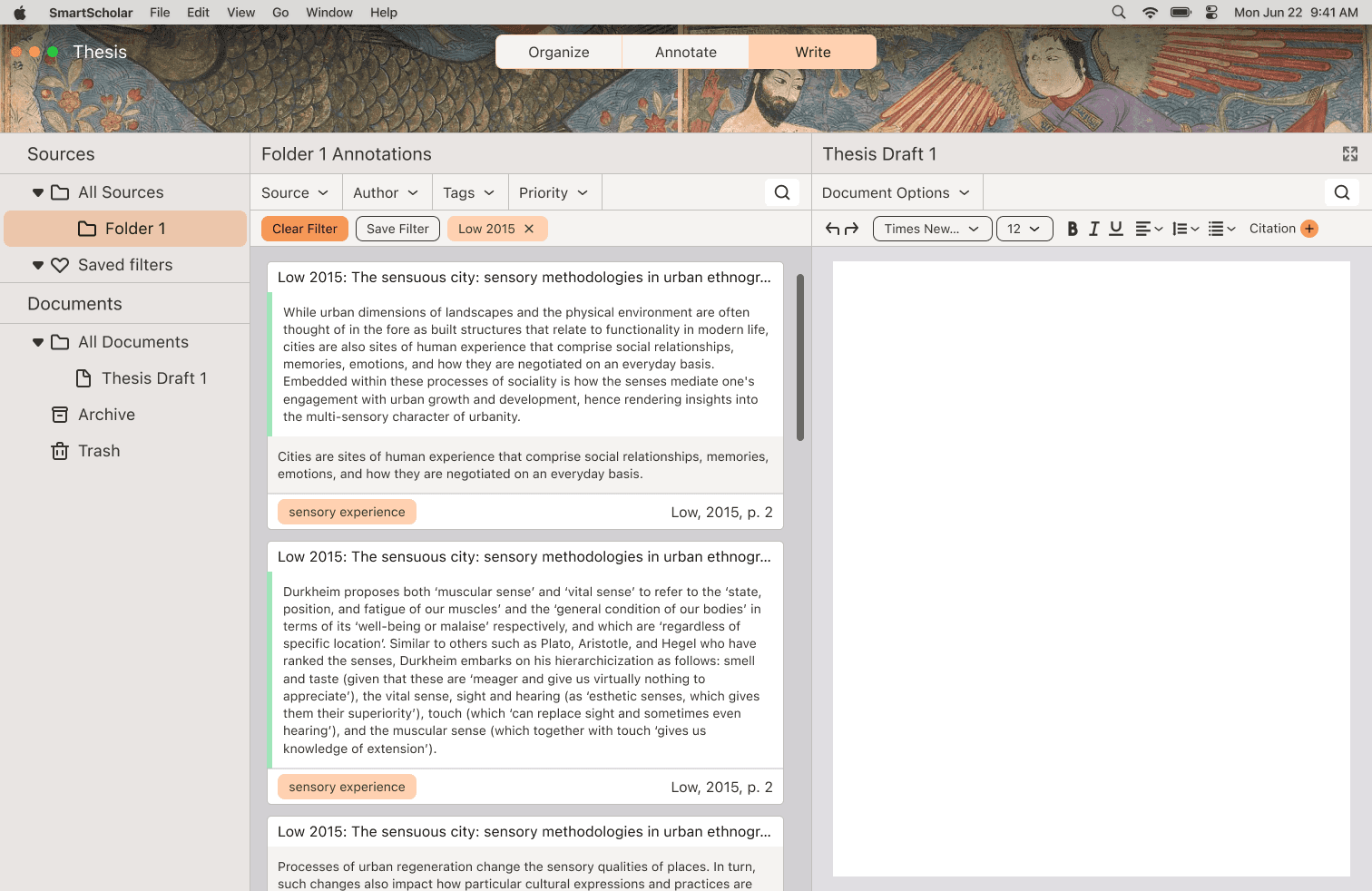Click the Trash bin icon
This screenshot has width=1372, height=891.
tap(60, 451)
